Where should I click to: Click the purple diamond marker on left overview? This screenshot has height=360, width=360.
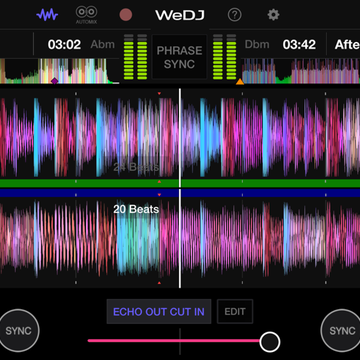(54, 81)
